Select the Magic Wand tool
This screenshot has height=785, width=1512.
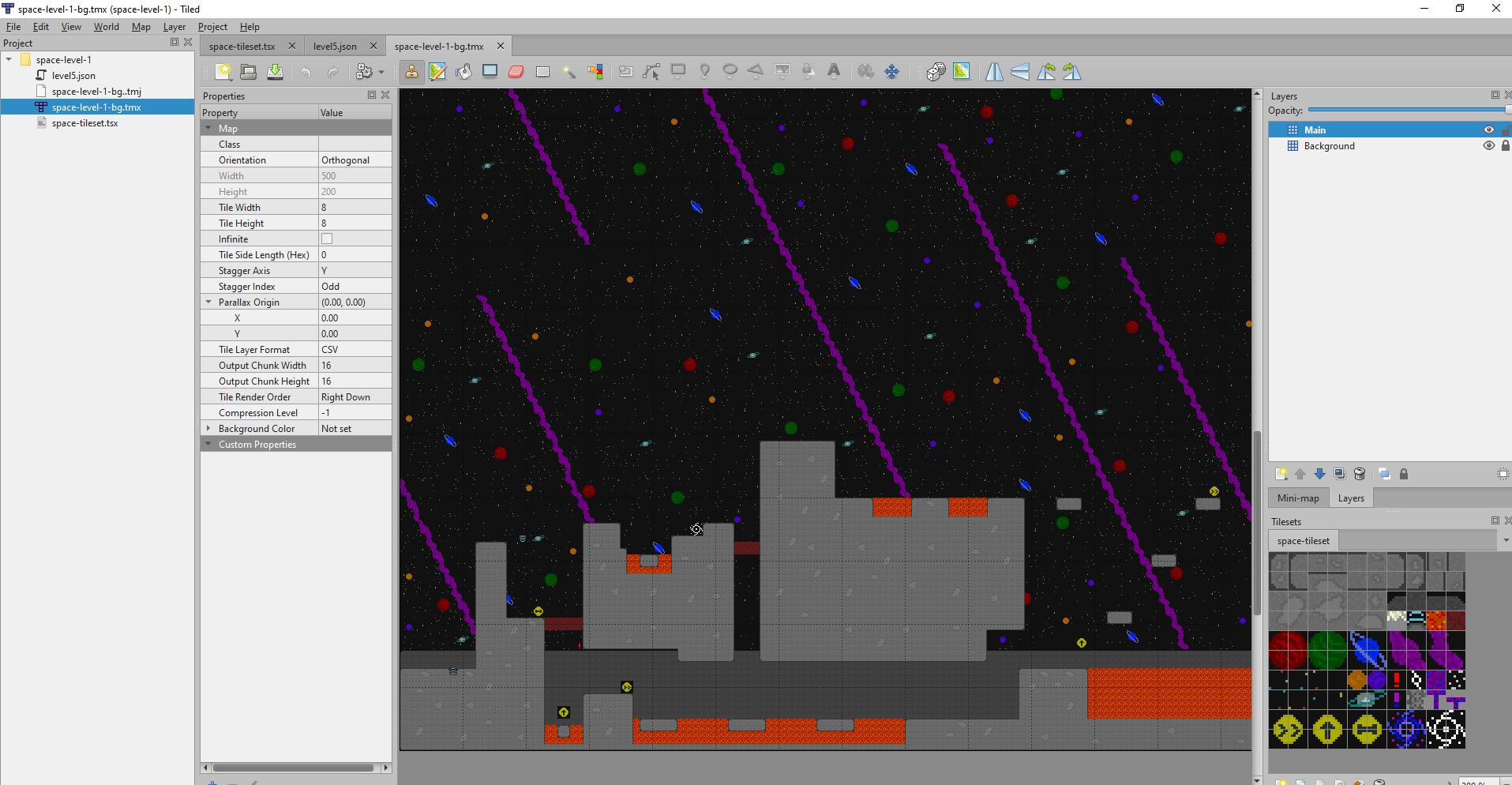[568, 72]
